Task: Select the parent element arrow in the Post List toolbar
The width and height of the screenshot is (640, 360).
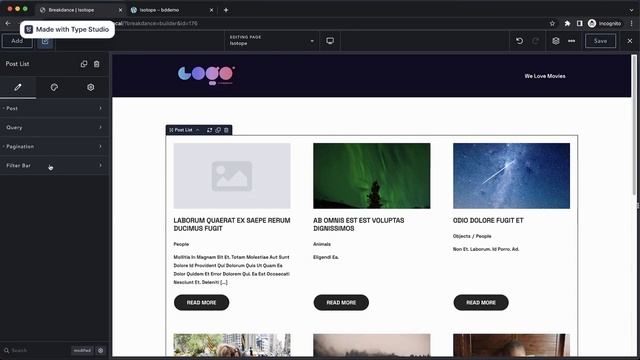Action: click(198, 130)
